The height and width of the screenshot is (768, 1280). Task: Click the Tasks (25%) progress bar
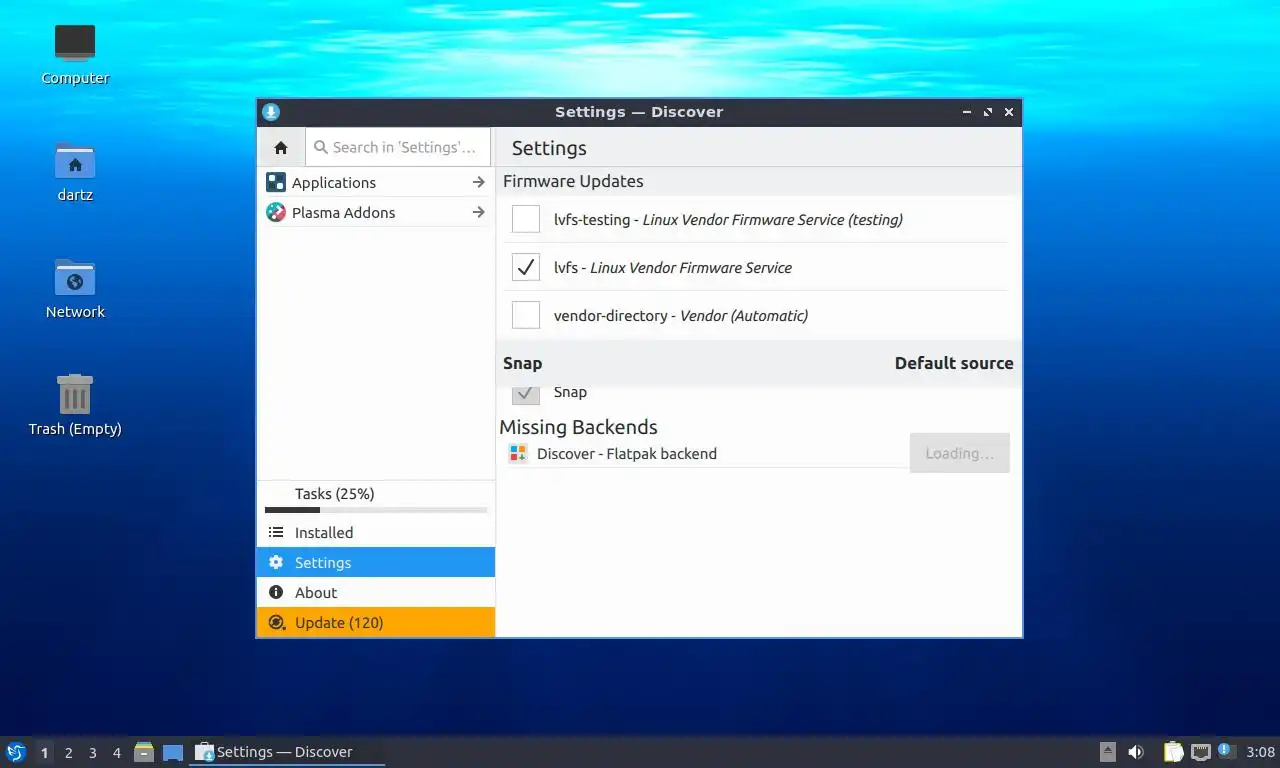pyautogui.click(x=376, y=510)
